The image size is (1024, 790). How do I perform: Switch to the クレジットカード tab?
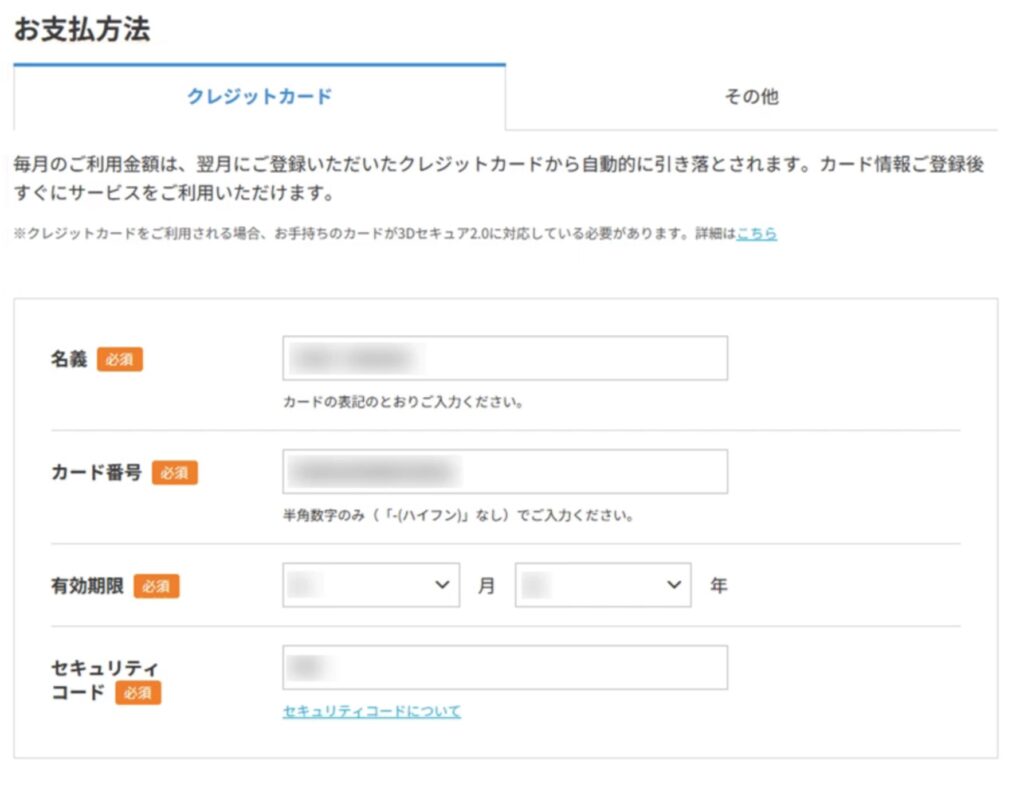pyautogui.click(x=259, y=97)
